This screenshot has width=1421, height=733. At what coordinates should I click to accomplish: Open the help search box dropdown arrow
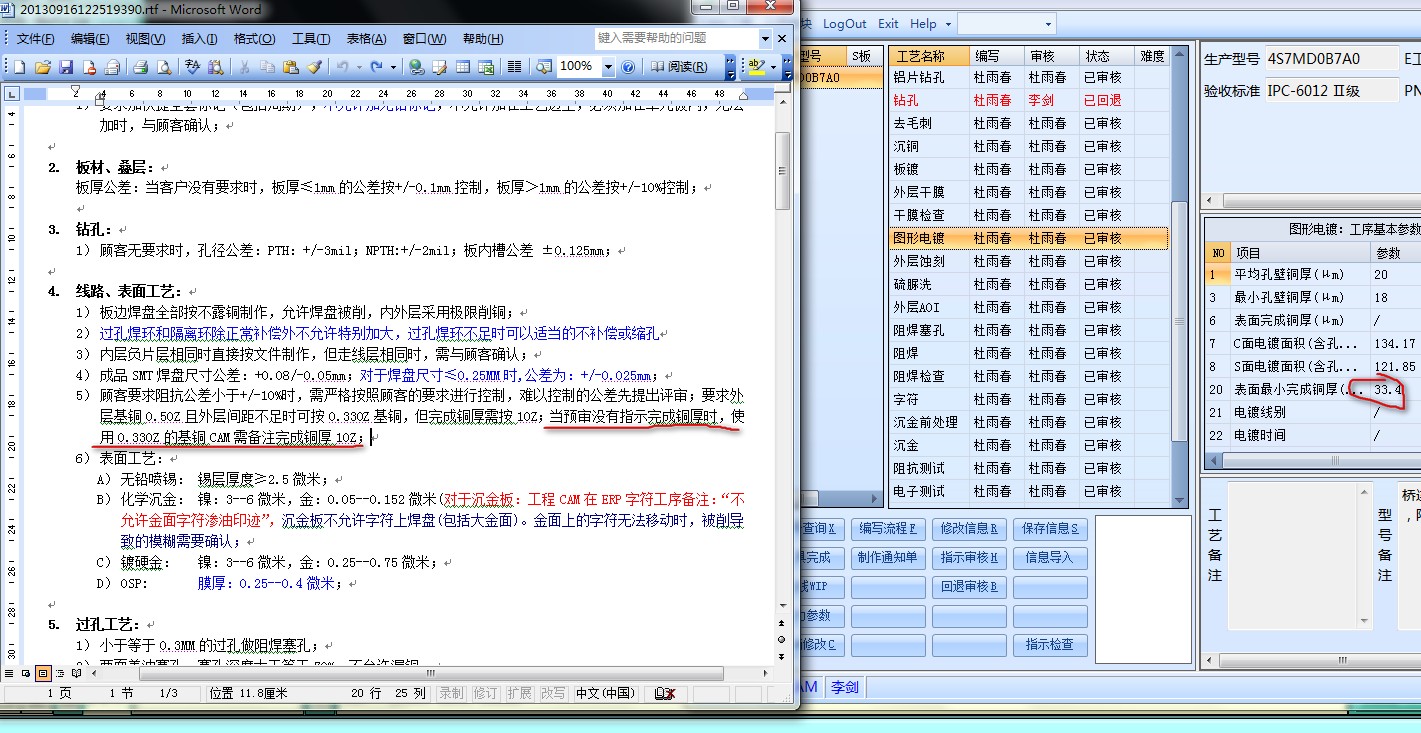(x=766, y=38)
